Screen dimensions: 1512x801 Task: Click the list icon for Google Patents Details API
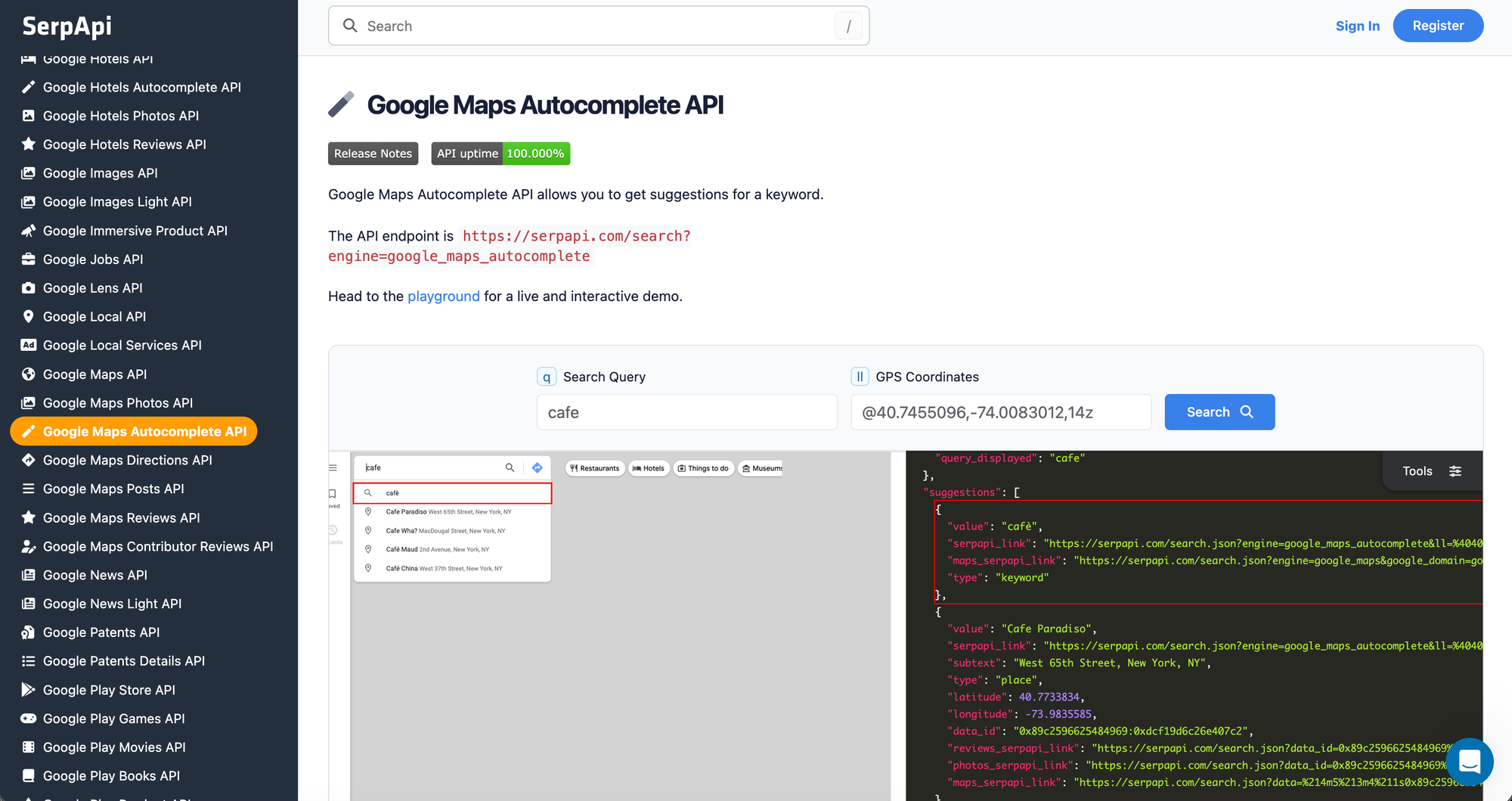(29, 661)
